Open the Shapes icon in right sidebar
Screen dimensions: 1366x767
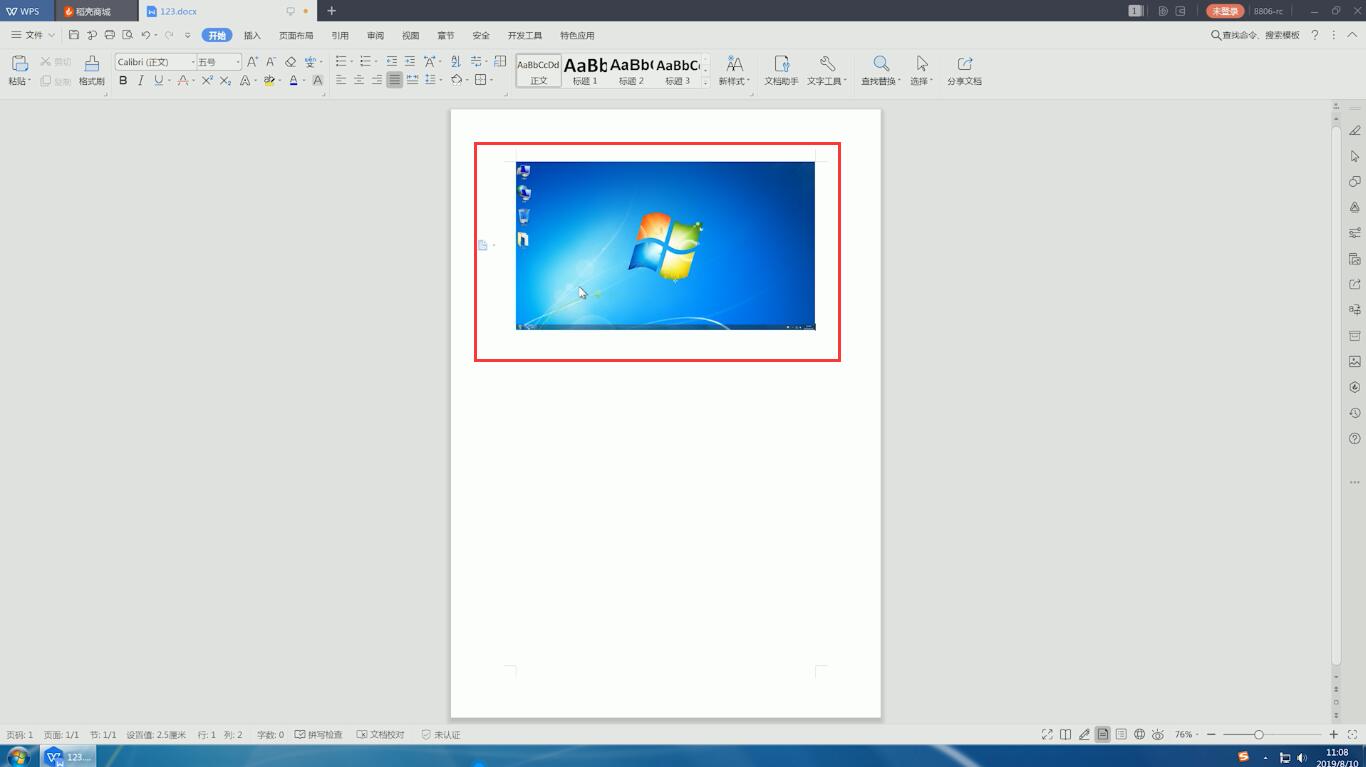click(x=1354, y=181)
